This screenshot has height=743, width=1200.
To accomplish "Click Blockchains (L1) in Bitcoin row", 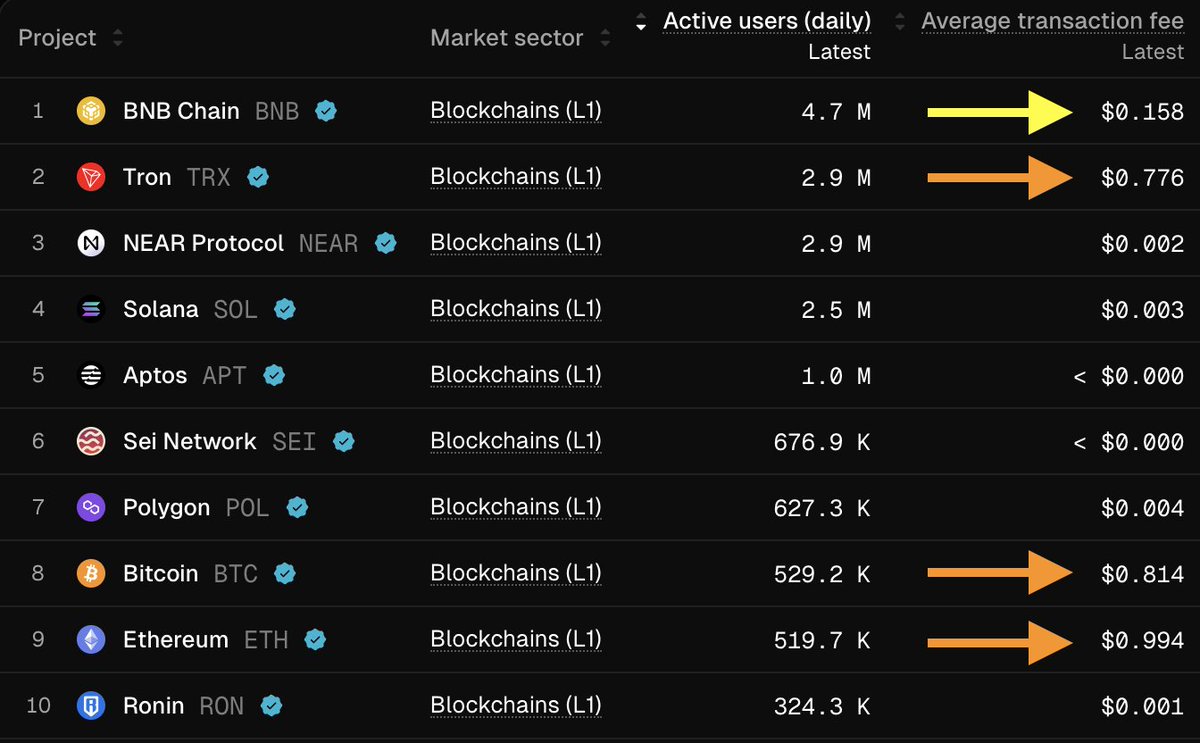I will click(516, 573).
